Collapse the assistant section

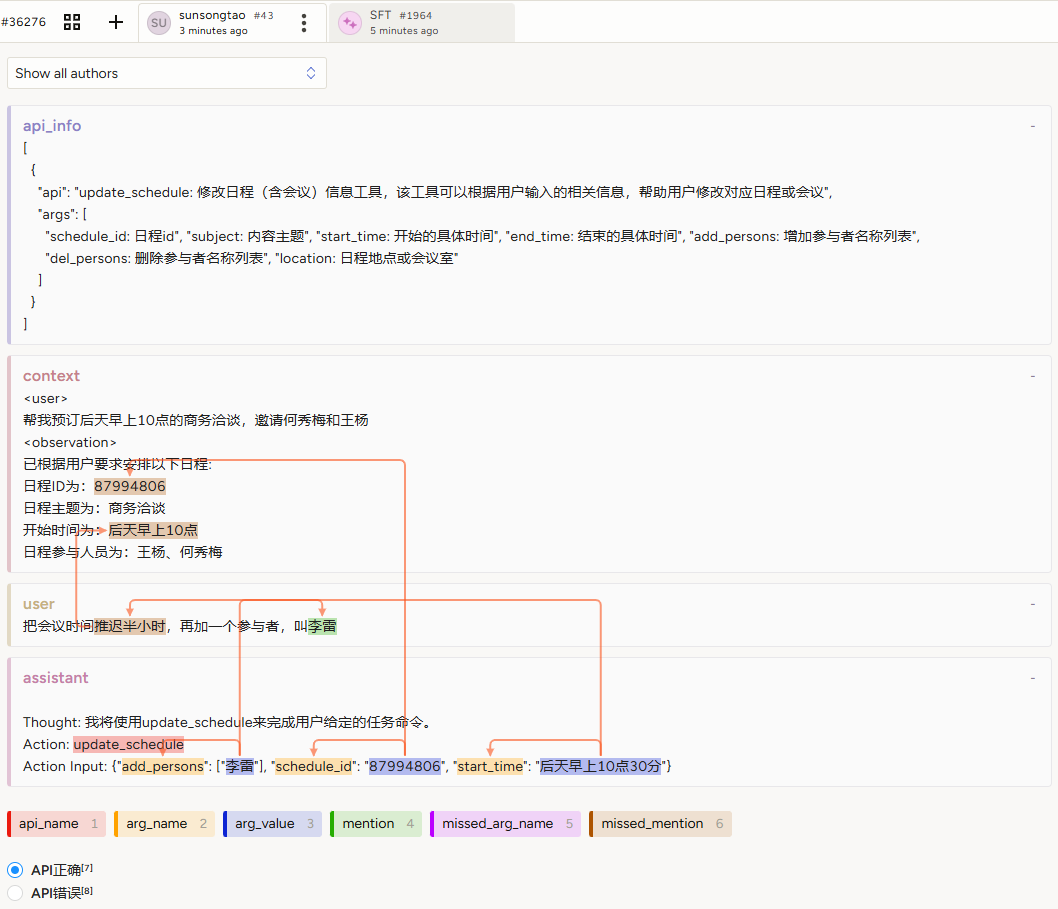1032,678
